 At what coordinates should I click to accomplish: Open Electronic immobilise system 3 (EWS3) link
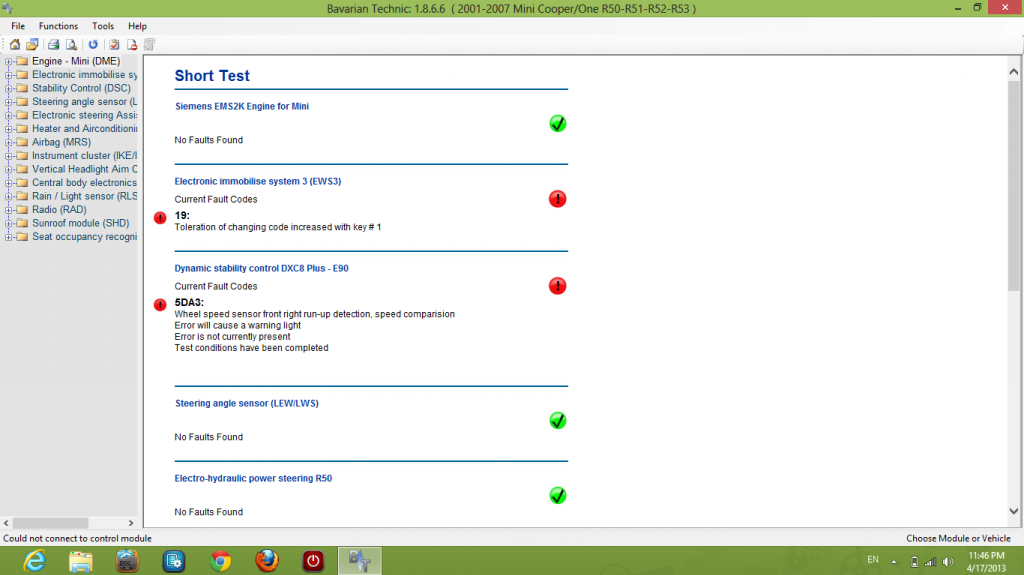point(257,181)
